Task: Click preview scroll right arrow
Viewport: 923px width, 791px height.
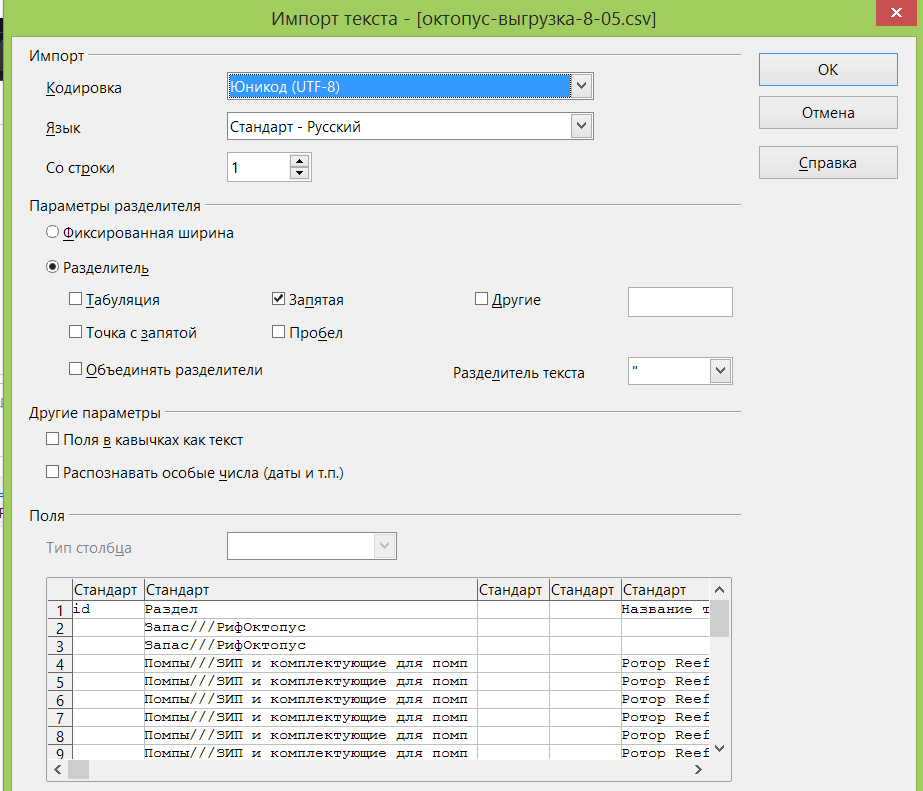Action: [698, 769]
